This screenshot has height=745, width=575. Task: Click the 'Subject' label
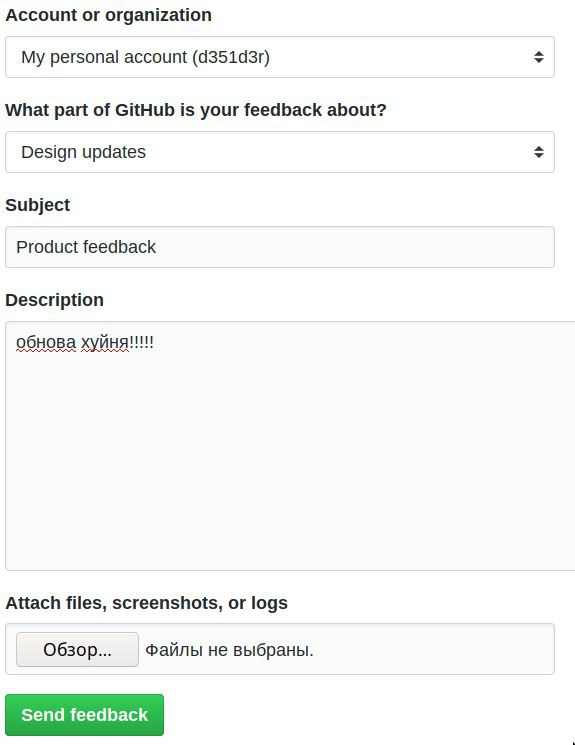click(38, 205)
